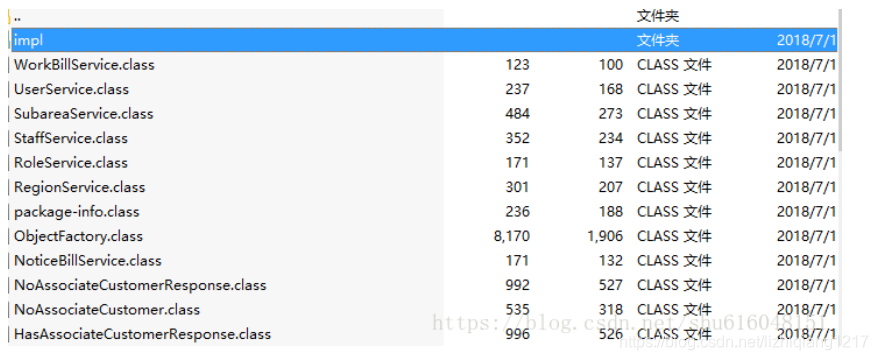
Task: Select package-info.class file
Action: (x=77, y=212)
